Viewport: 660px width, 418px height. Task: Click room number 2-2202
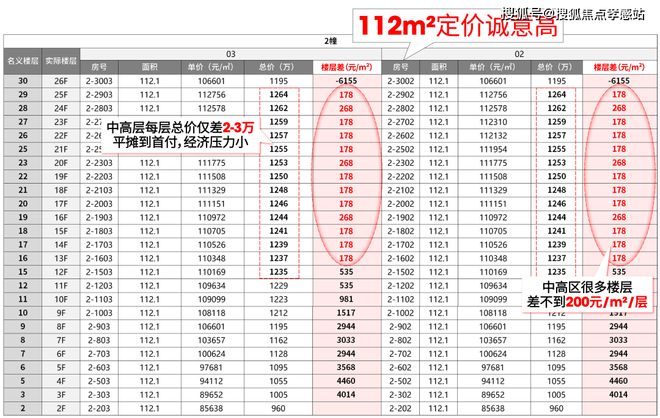tap(401, 176)
